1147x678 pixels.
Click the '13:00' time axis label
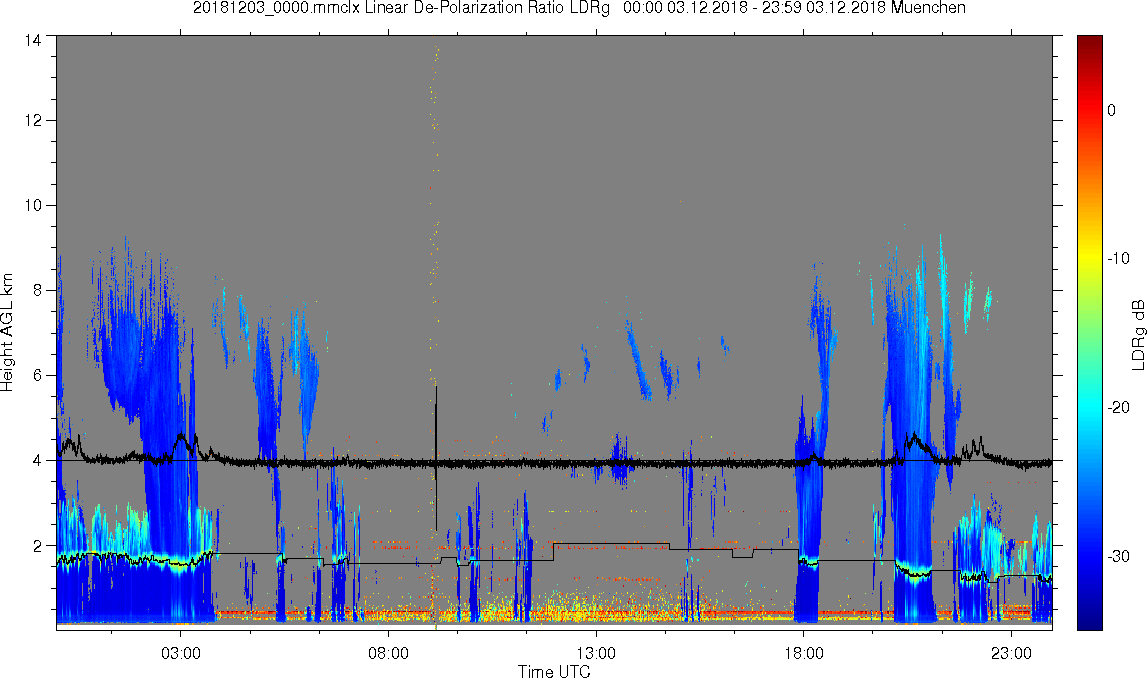[595, 653]
